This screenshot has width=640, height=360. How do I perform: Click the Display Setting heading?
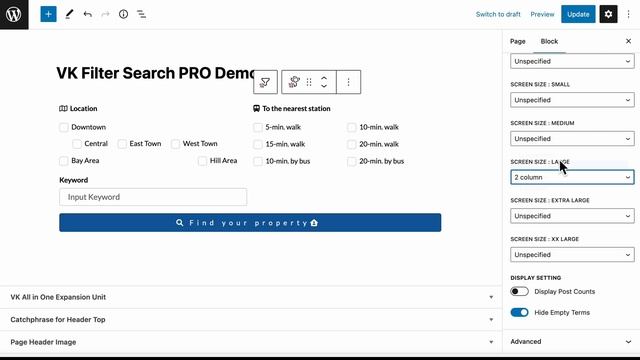[x=536, y=278]
